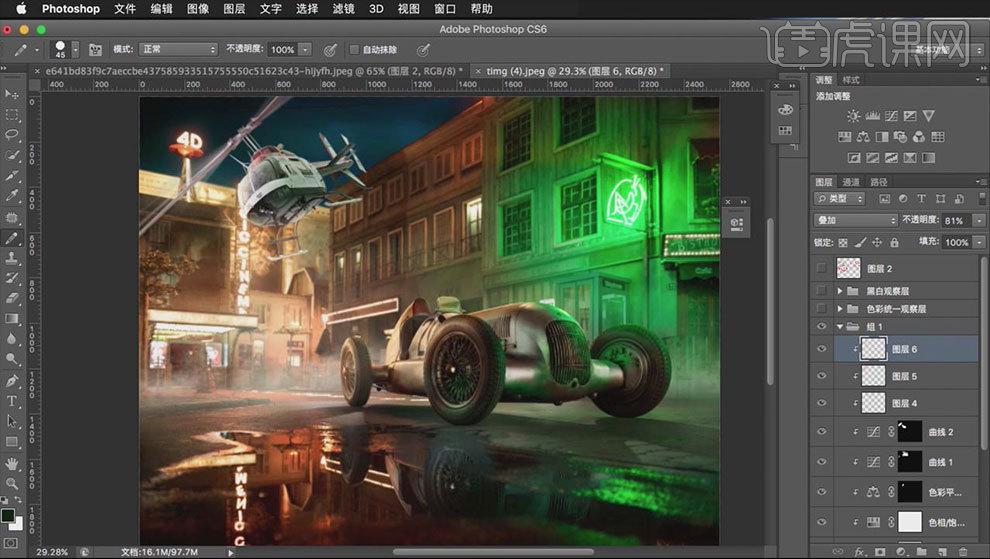Screen dimensions: 990x559
Task: Switch to the 通道 tab
Action: (851, 182)
